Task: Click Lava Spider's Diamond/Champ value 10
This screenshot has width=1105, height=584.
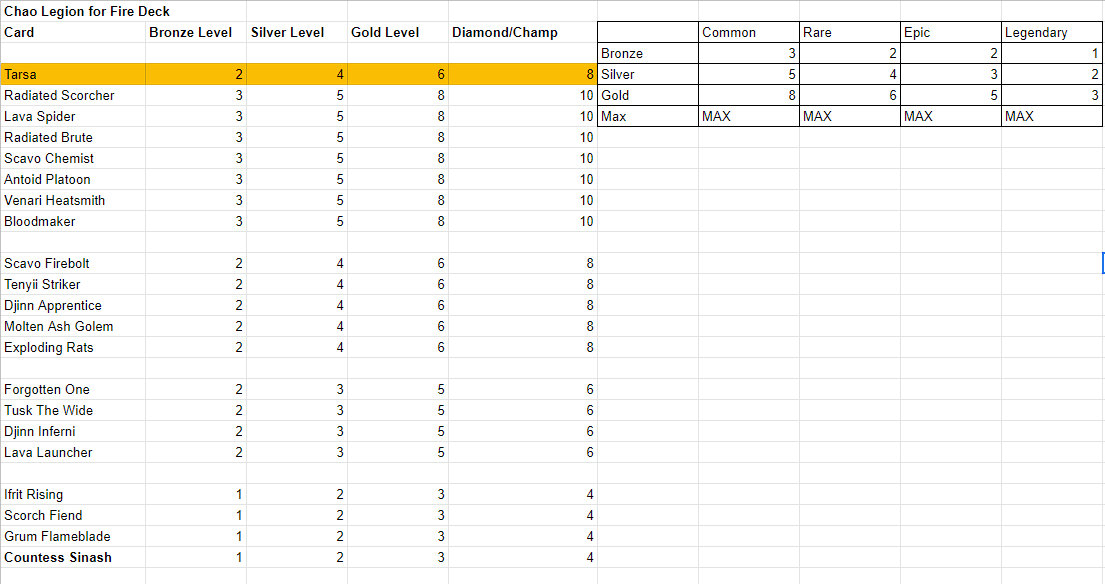Action: click(x=522, y=116)
